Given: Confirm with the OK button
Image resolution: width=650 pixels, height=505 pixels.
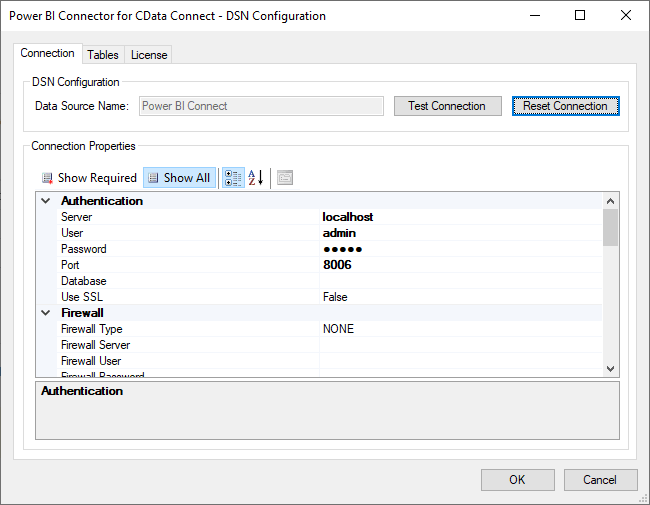Looking at the screenshot, I should point(517,480).
